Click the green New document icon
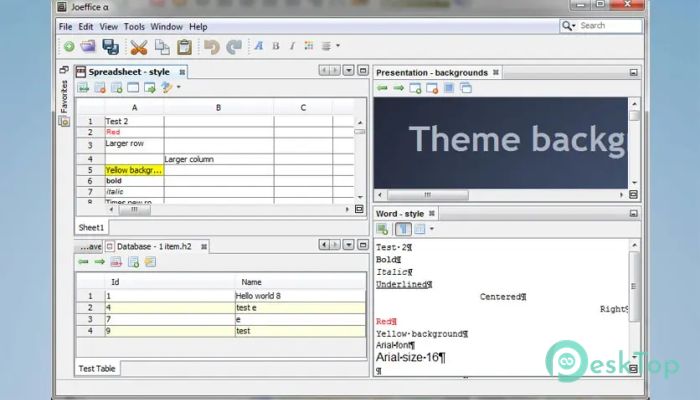 click(x=69, y=46)
